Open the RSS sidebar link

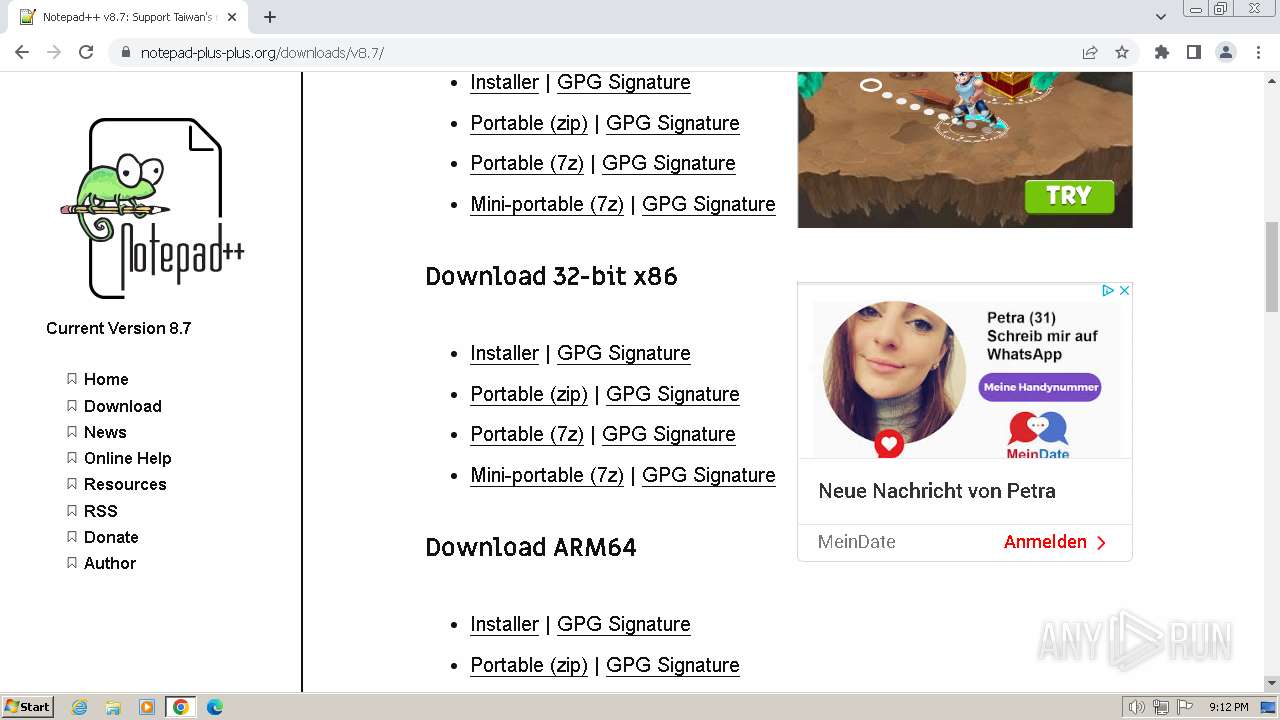pyautogui.click(x=100, y=511)
